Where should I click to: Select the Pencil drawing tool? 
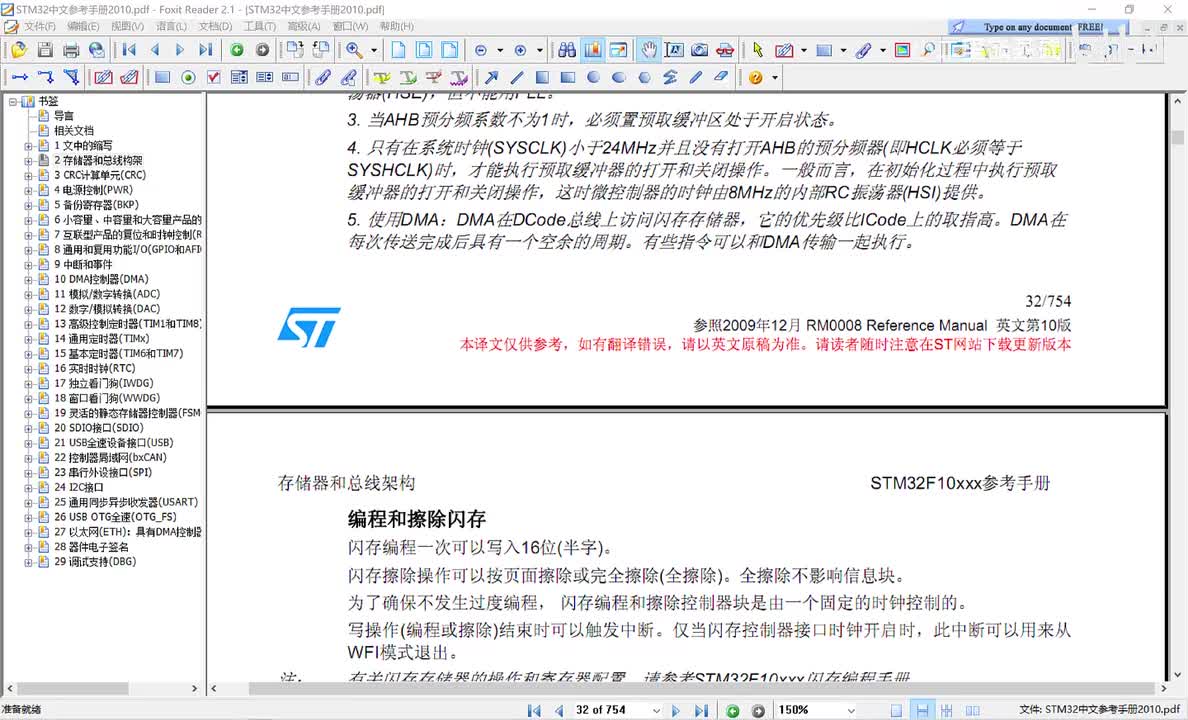coord(696,77)
